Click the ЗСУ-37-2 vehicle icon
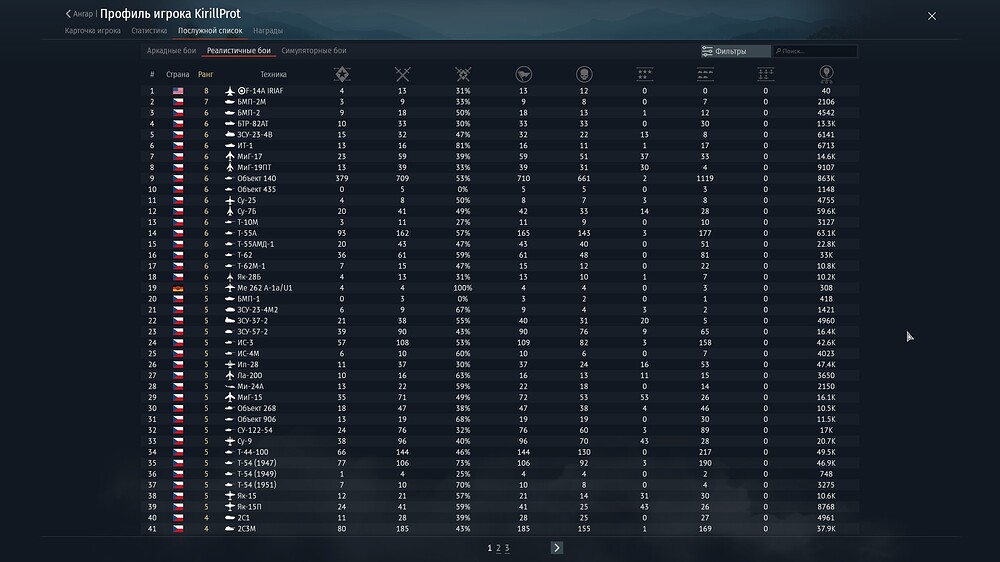Viewport: 1000px width, 562px height. click(x=230, y=321)
